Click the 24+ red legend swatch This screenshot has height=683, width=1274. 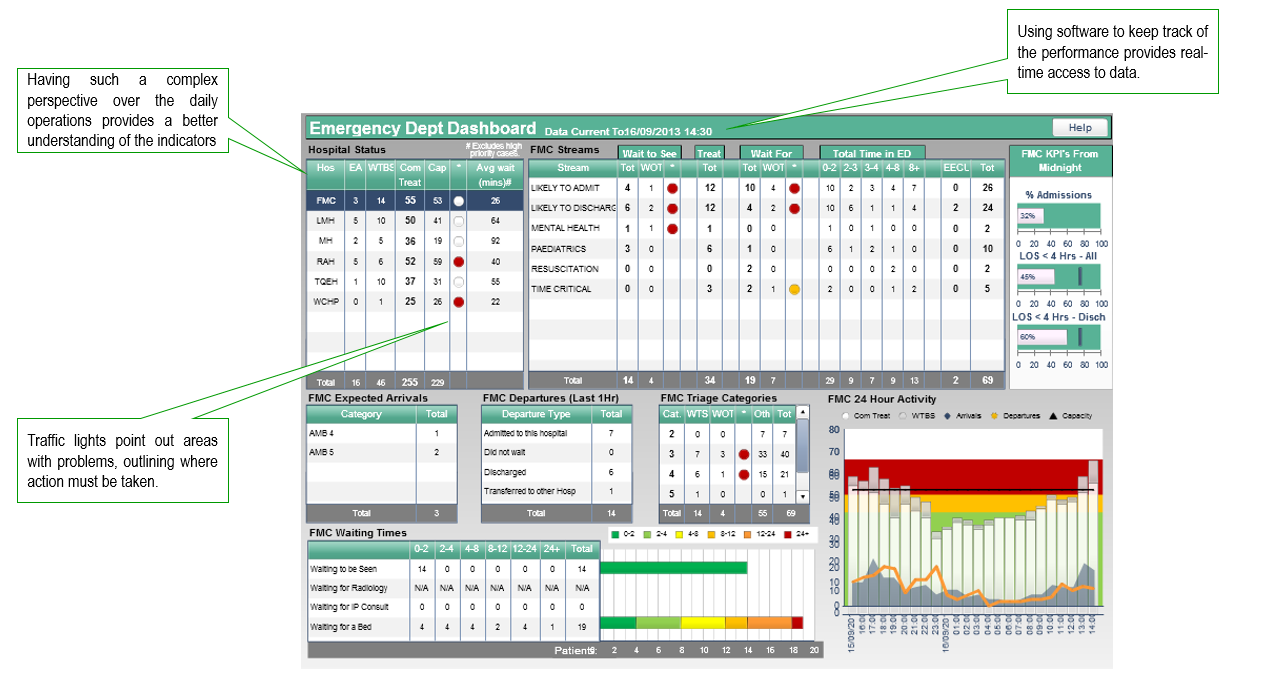pyautogui.click(x=787, y=535)
